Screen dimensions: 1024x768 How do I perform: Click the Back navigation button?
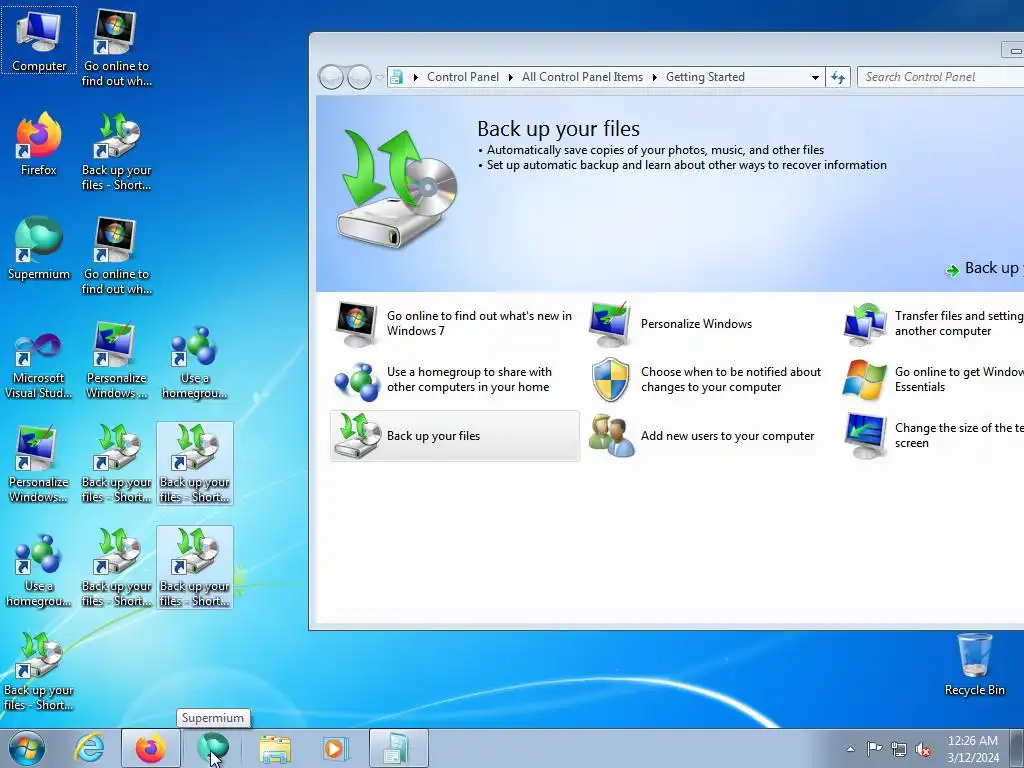point(331,77)
